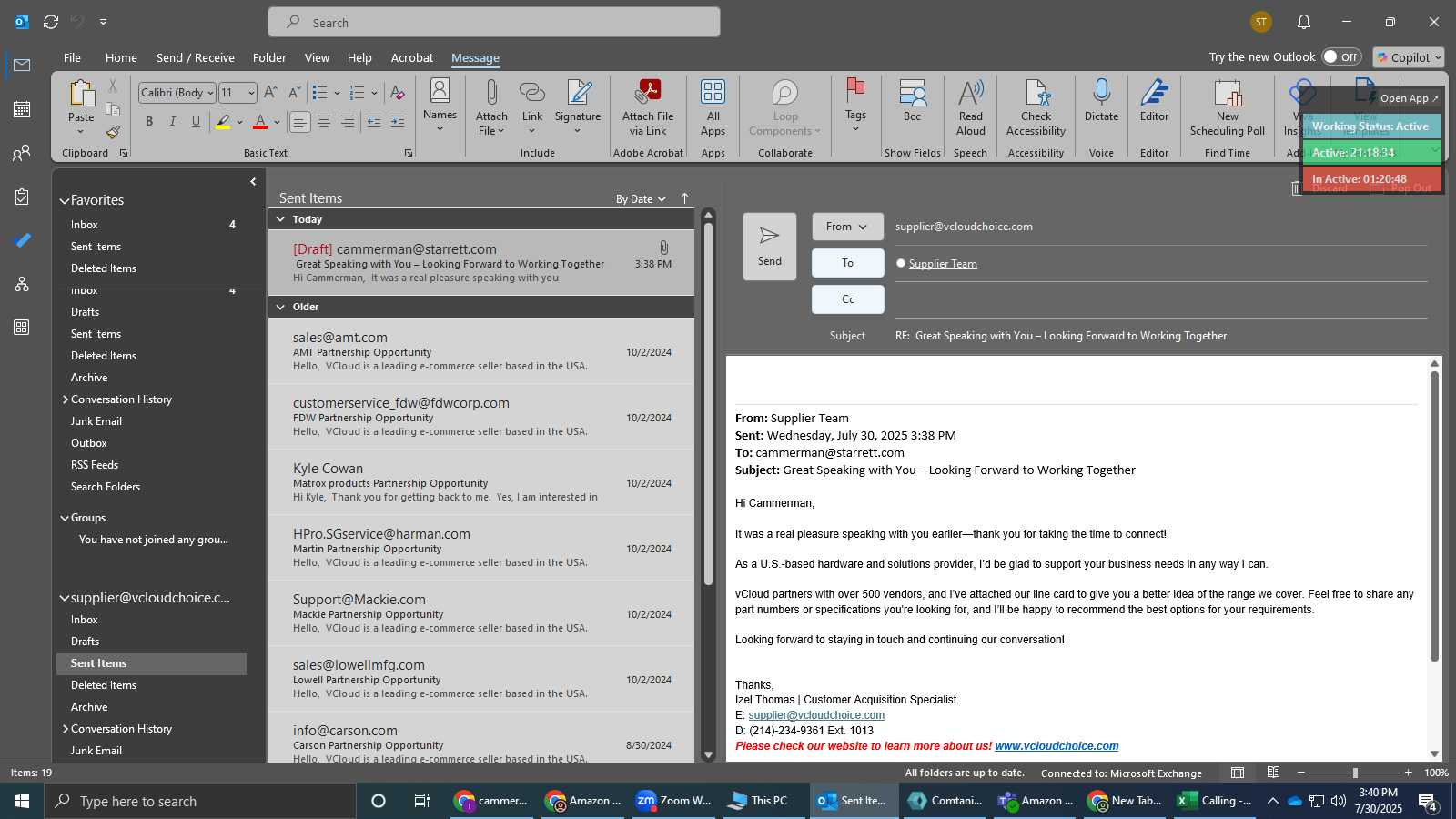Open By Date sort dropdown
Viewport: 1456px width, 819px height.
coord(641,199)
